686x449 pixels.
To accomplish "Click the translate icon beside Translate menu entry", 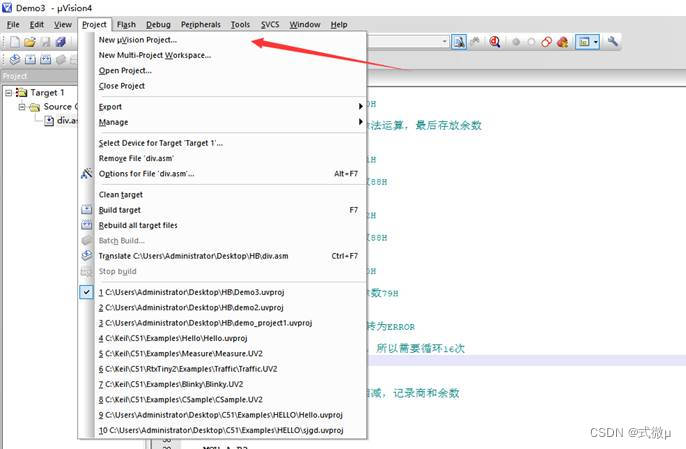I will tap(87, 256).
